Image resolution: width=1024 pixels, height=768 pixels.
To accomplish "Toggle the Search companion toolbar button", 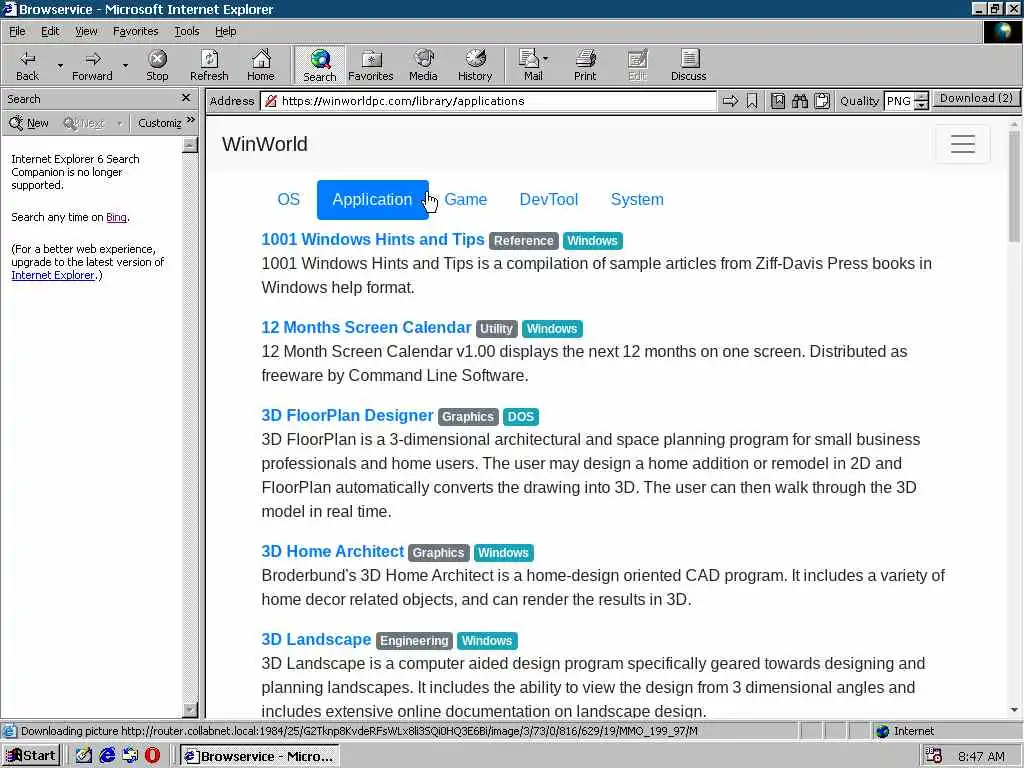I will (x=319, y=65).
